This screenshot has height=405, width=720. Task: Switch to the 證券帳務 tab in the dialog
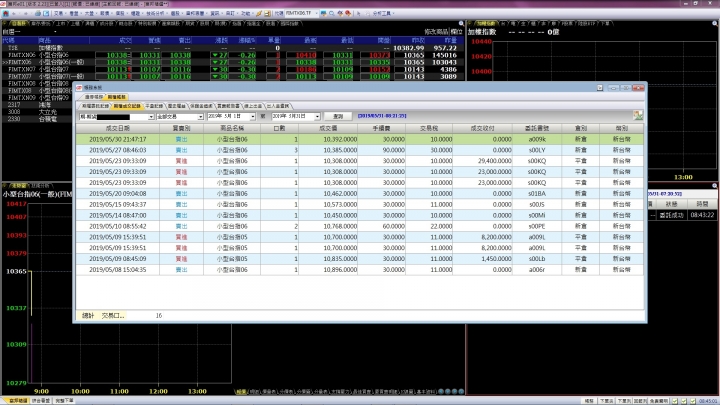[94, 97]
